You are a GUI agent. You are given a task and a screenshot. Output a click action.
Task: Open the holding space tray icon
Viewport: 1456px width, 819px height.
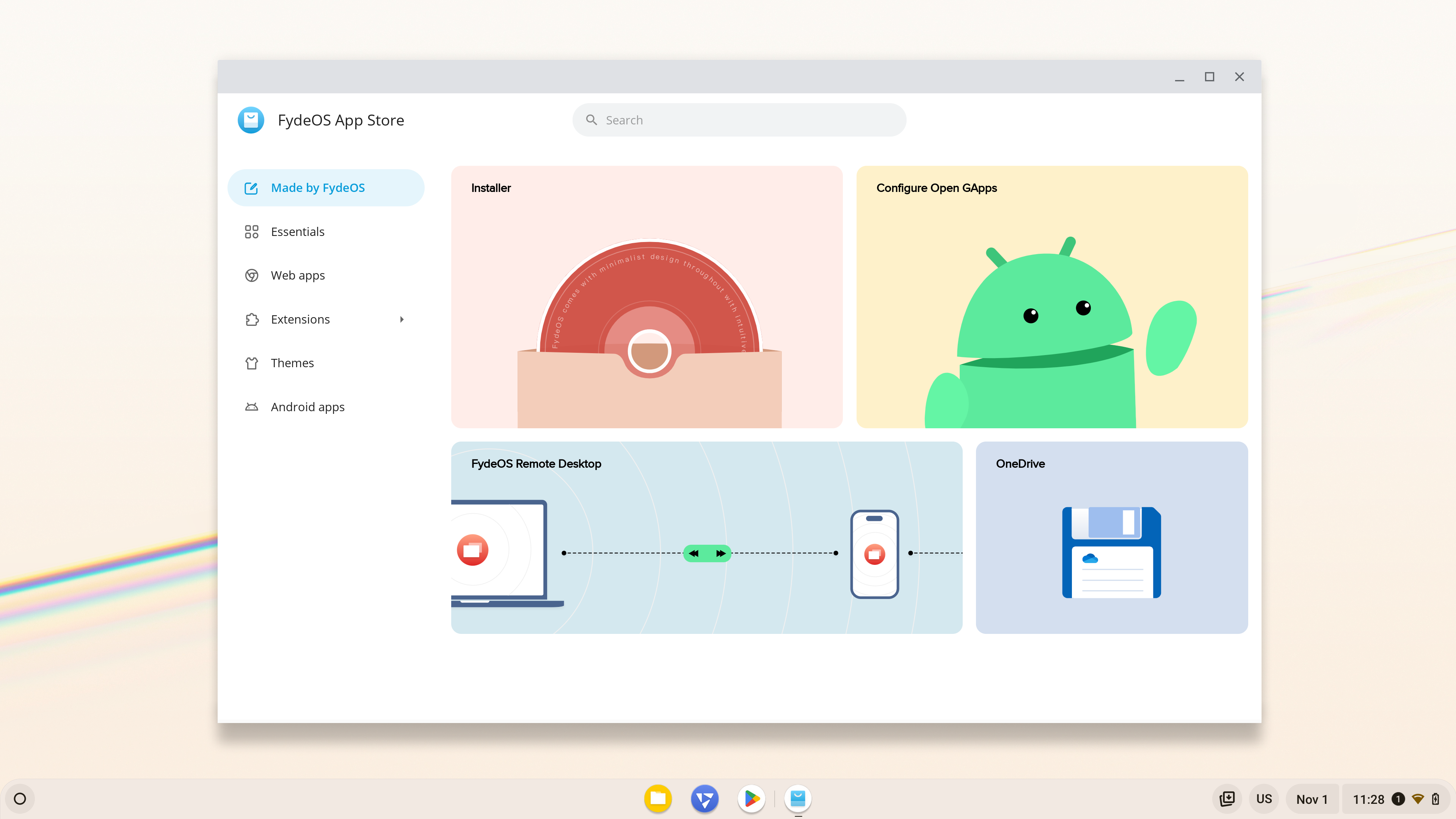click(1227, 799)
